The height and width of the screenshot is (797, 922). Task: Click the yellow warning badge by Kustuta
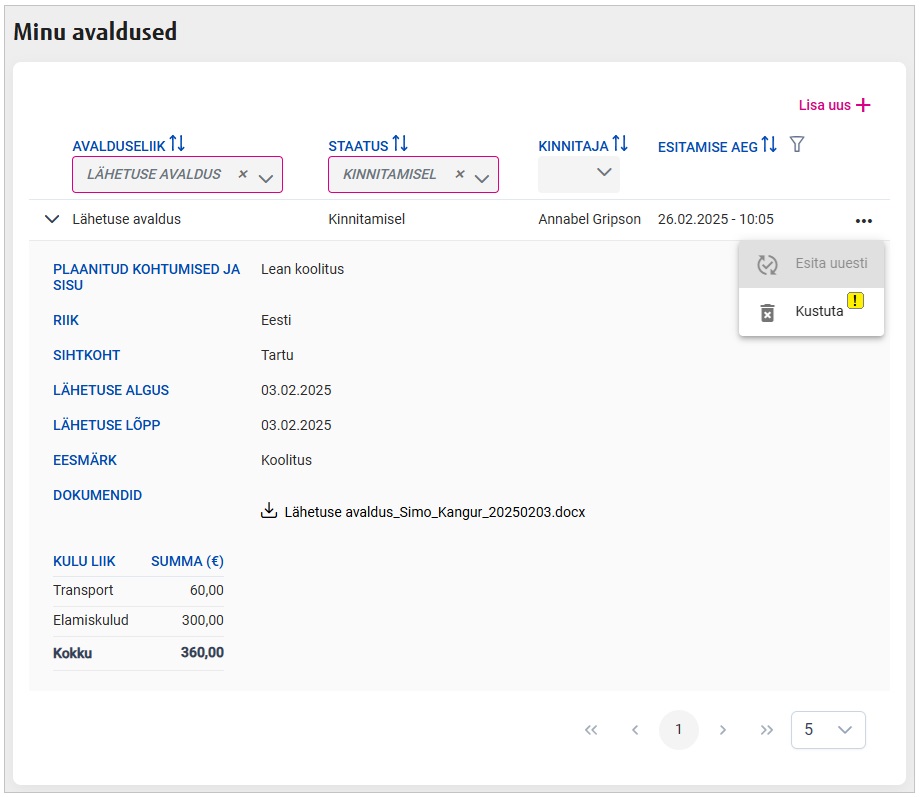pyautogui.click(x=855, y=300)
